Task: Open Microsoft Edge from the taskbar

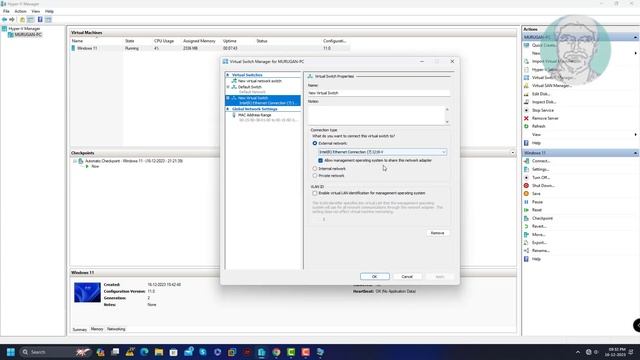Action: point(144,352)
